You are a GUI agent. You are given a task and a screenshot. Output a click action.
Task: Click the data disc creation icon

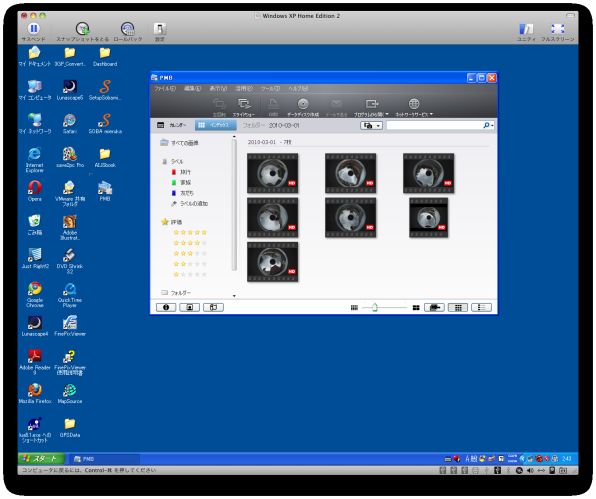click(303, 107)
